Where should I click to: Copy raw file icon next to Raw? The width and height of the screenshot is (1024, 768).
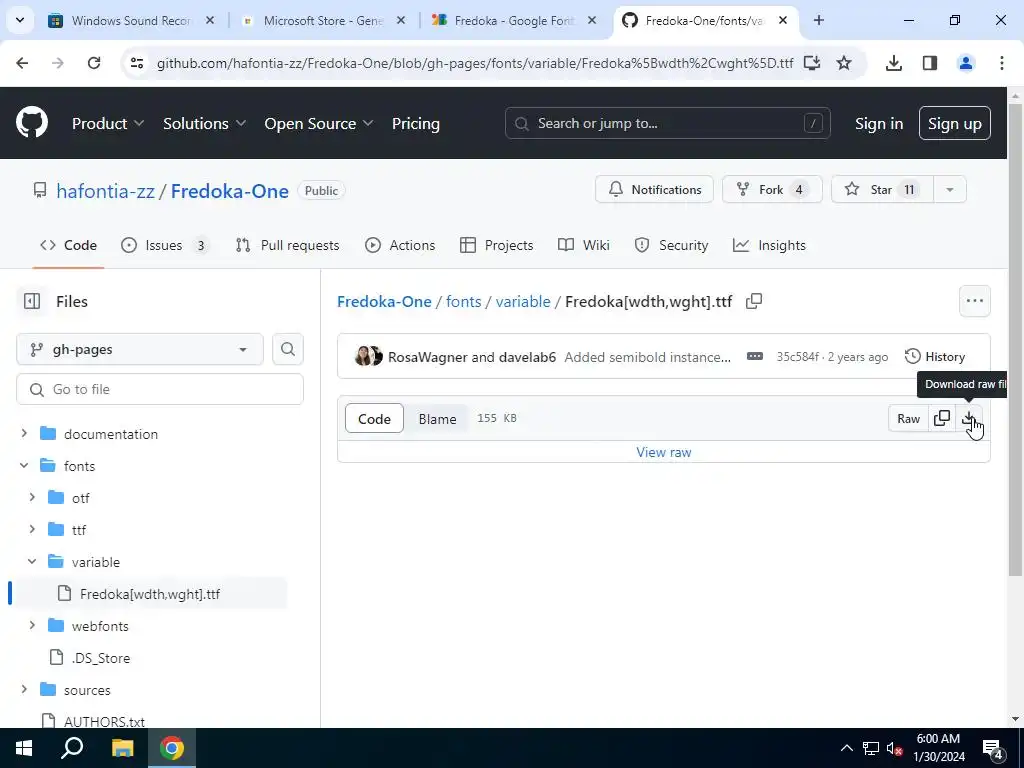coord(942,419)
